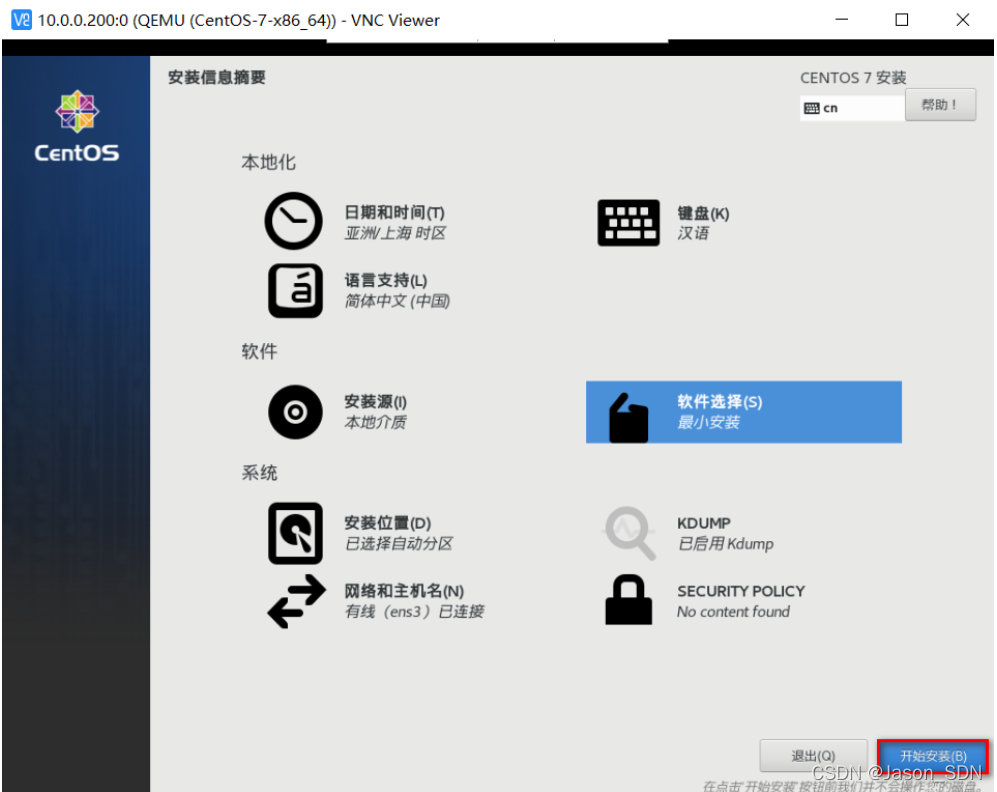Click the installation source disc icon

(x=295, y=412)
